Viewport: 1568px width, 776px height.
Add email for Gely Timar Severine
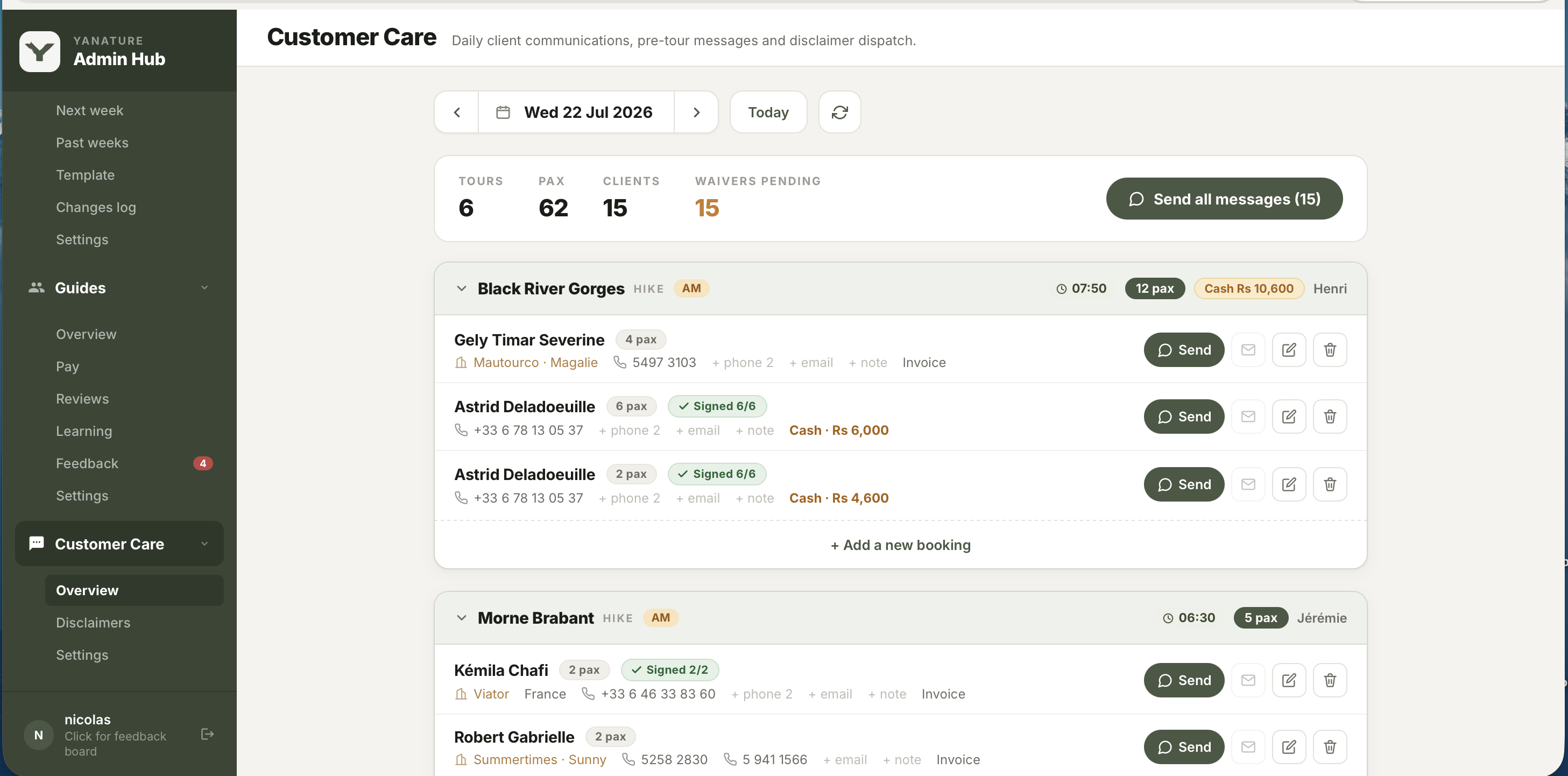pyautogui.click(x=811, y=363)
